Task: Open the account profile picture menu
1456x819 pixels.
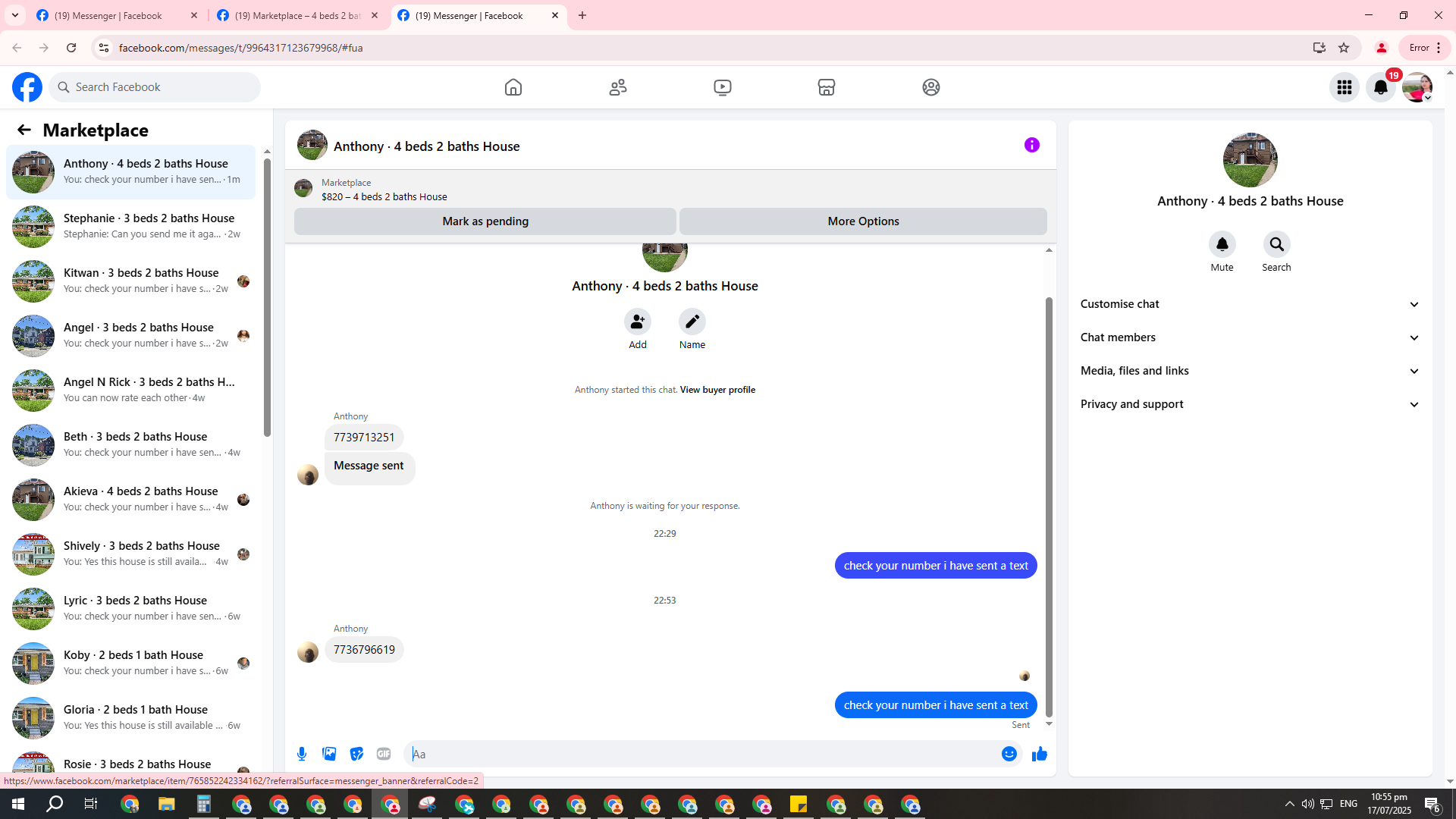Action: [1417, 87]
